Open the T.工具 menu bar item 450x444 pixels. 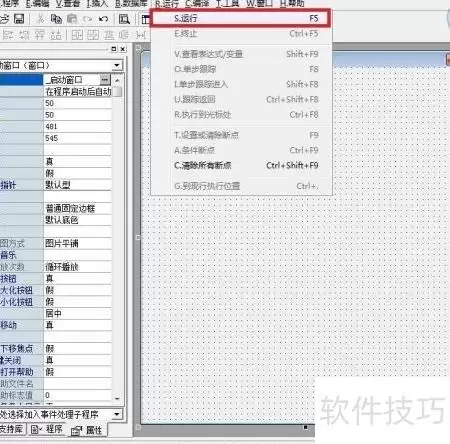228,4
